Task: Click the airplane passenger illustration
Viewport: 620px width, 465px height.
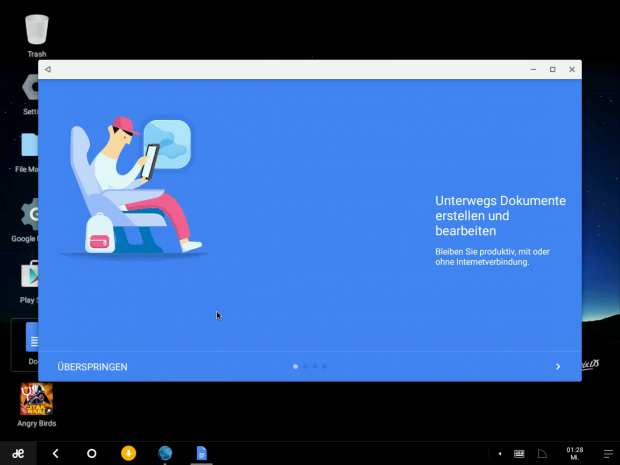Action: pyautogui.click(x=133, y=187)
